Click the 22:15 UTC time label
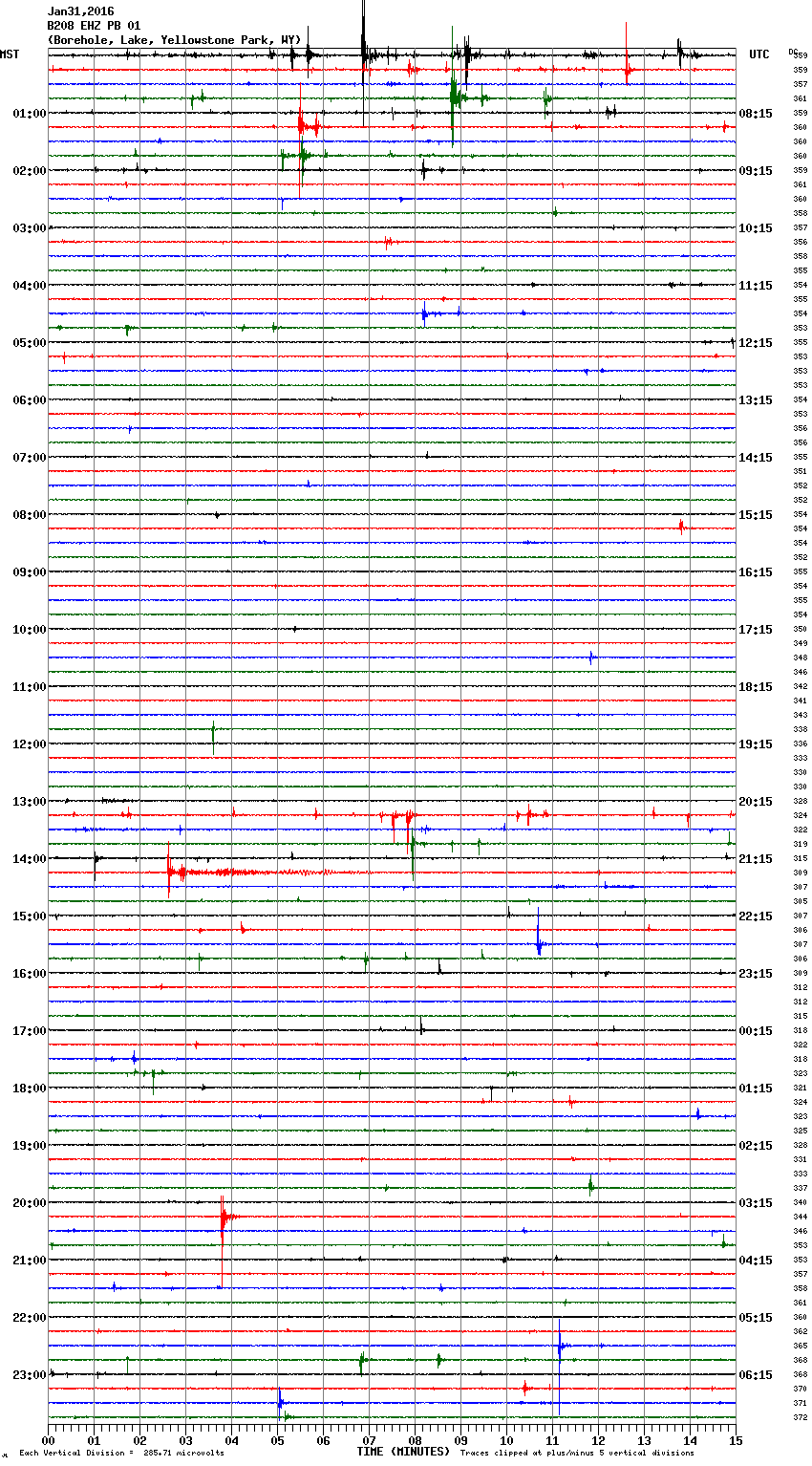The image size is (812, 1466). pos(756,916)
